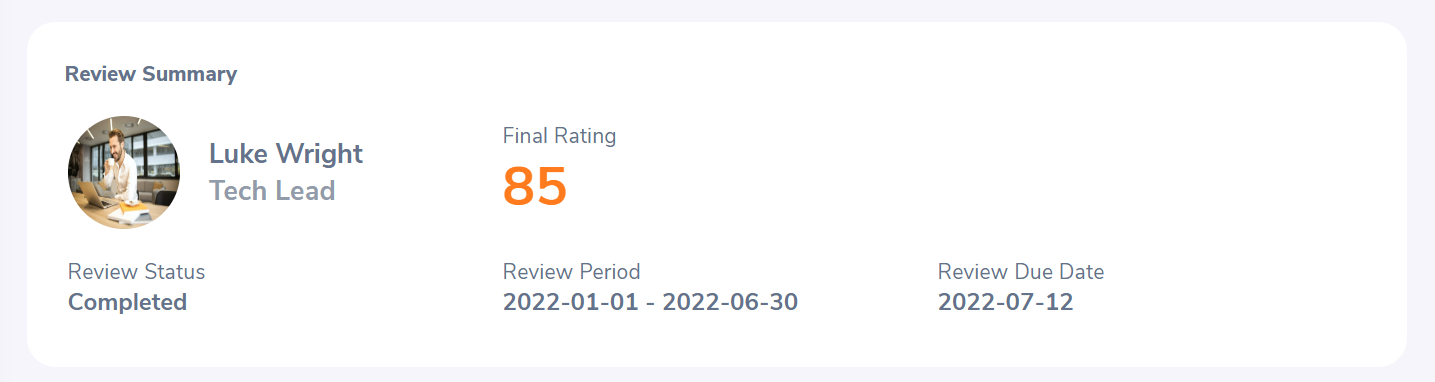
Task: Click the word Summary in card heading
Action: (189, 74)
